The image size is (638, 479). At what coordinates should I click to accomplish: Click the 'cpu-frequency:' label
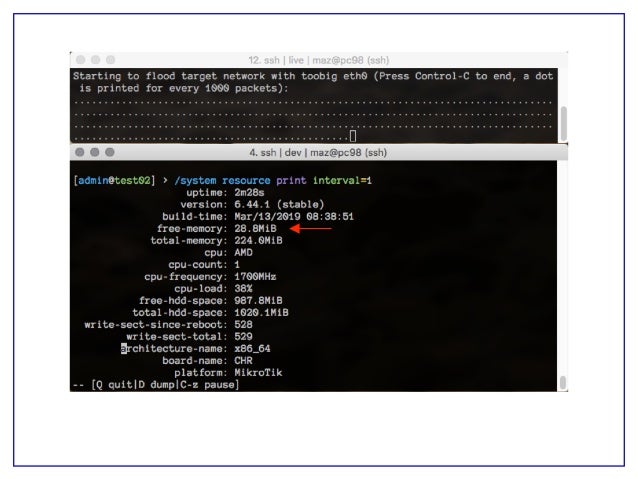(x=186, y=277)
